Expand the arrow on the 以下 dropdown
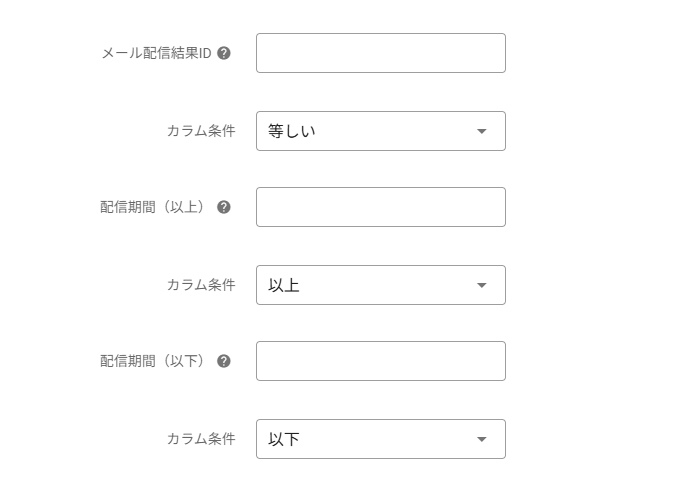Screen dimensions: 694x481 pyautogui.click(x=482, y=439)
